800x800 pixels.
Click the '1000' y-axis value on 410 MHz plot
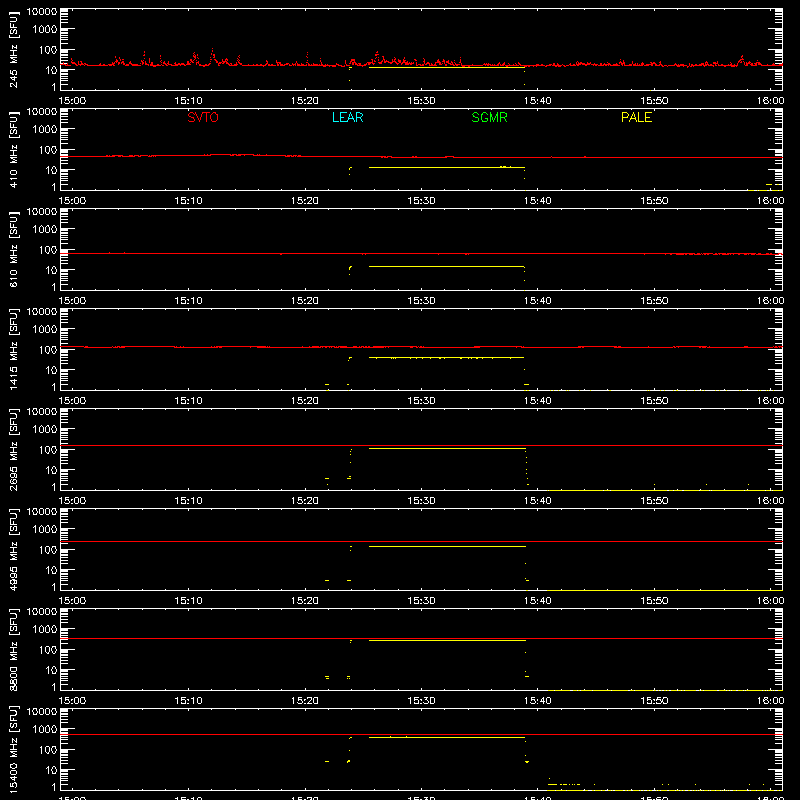[x=45, y=130]
